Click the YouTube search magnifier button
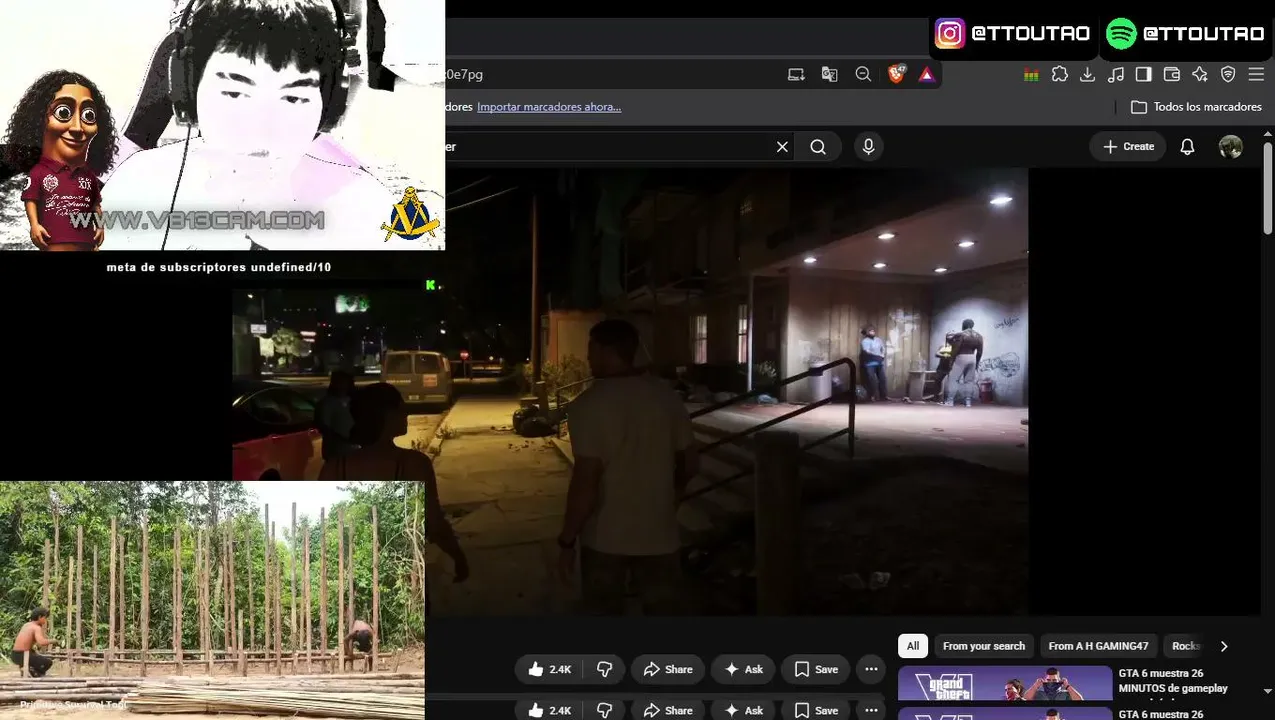This screenshot has width=1275, height=720. (818, 147)
